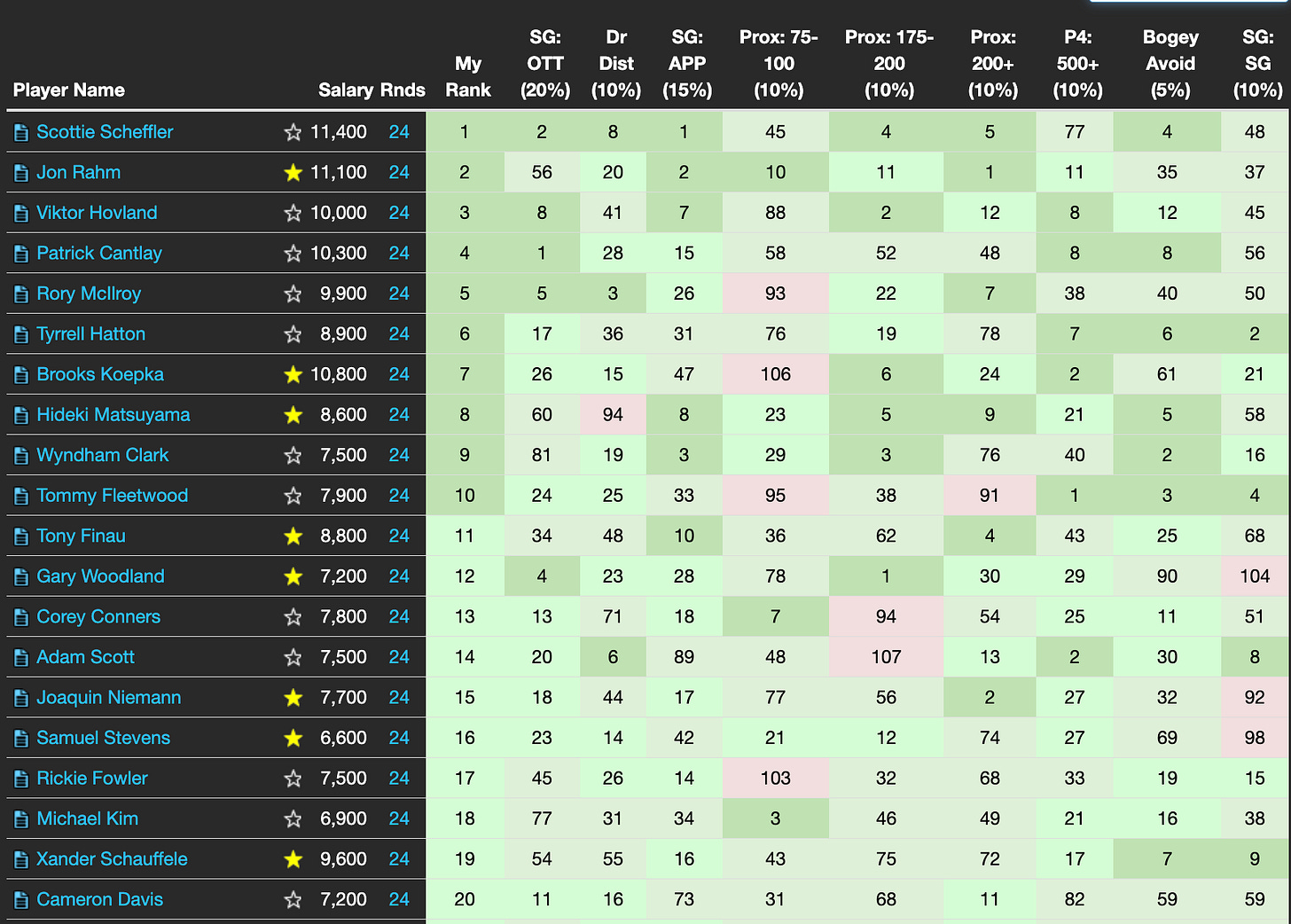Open Viktor Hovland player link
The width and height of the screenshot is (1291, 924).
coord(97,213)
